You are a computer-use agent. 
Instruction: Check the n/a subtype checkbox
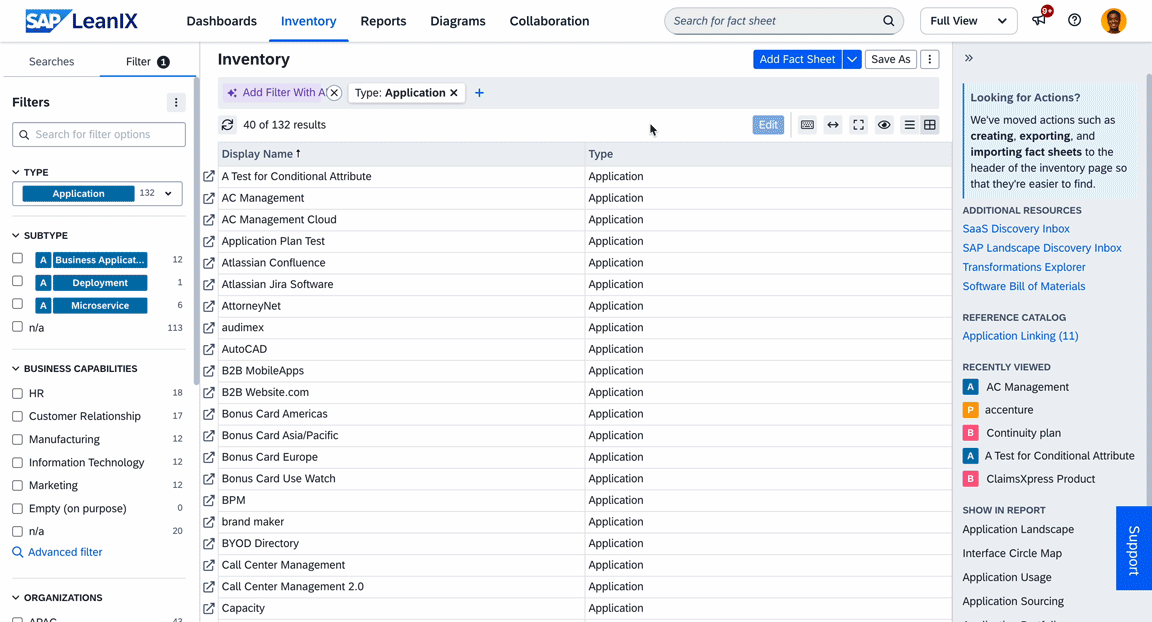tap(18, 327)
